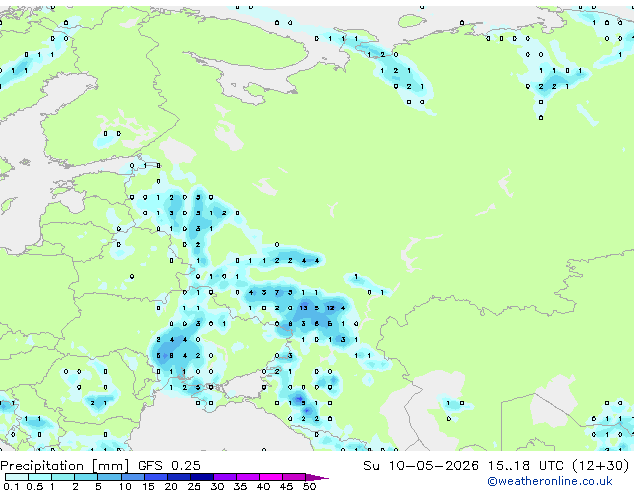The image size is (634, 490).
Task: Pick the 15–20 mm blue legend swatch
Action: coord(156,477)
